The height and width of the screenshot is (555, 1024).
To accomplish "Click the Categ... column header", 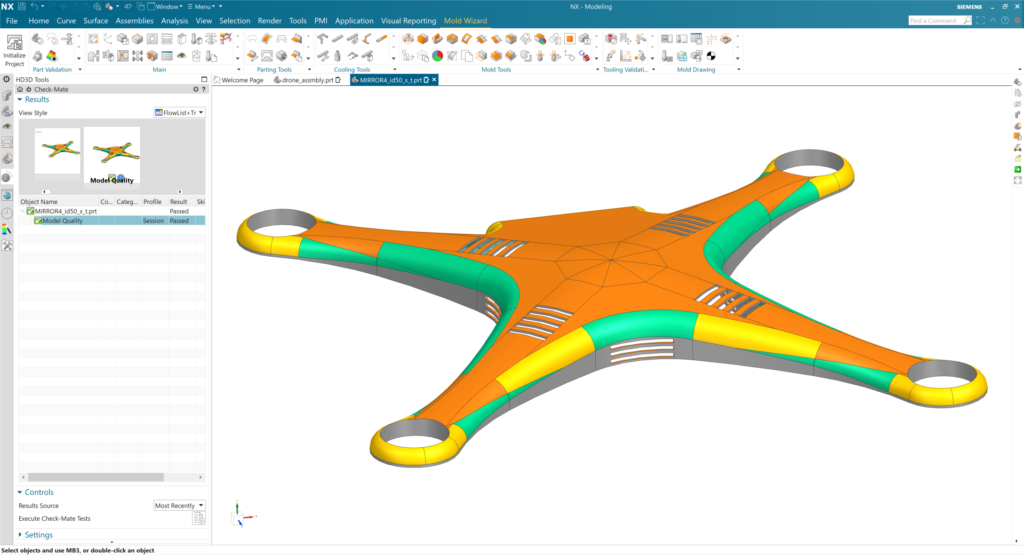I will click(x=127, y=202).
